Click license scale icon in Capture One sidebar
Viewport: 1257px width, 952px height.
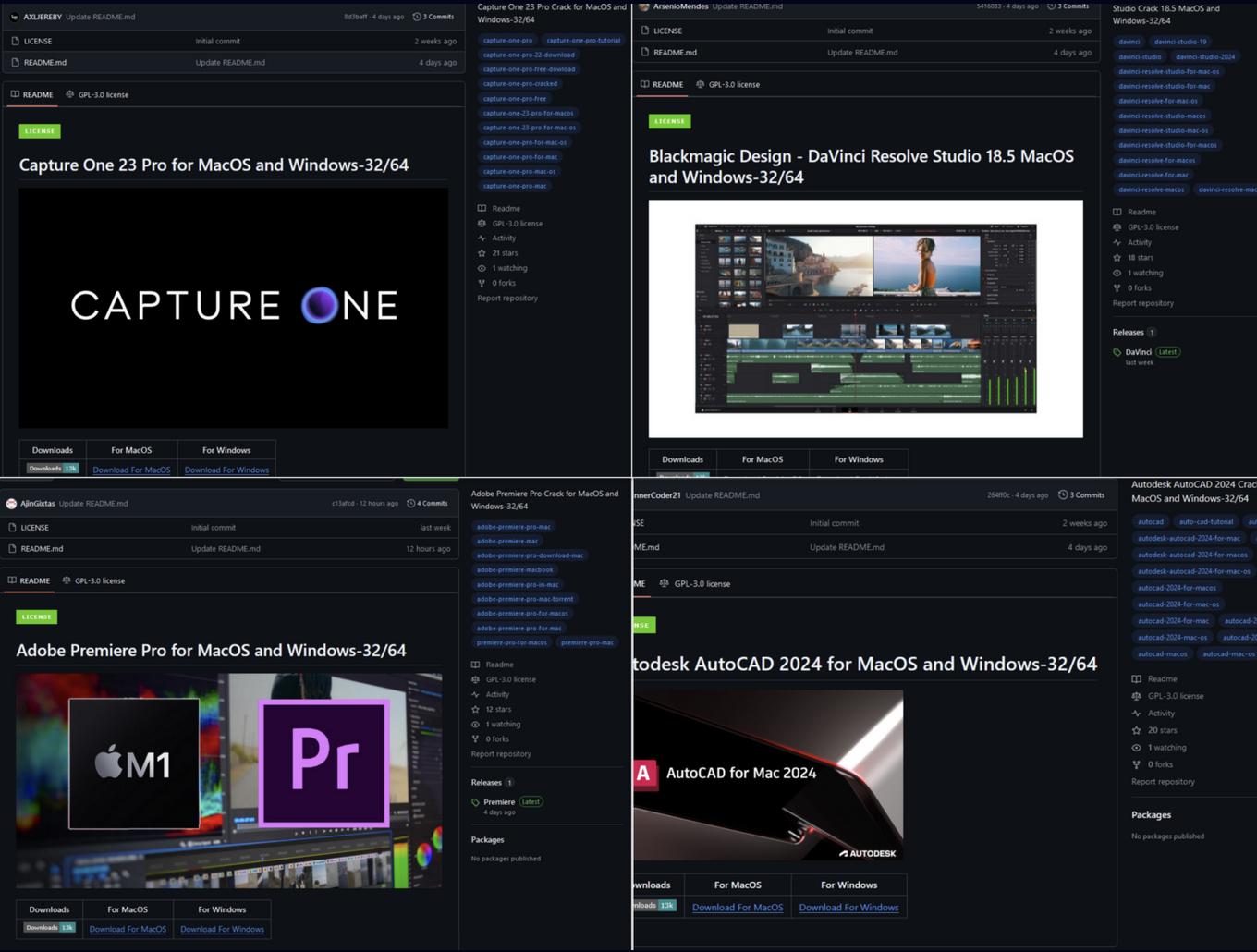click(x=482, y=224)
